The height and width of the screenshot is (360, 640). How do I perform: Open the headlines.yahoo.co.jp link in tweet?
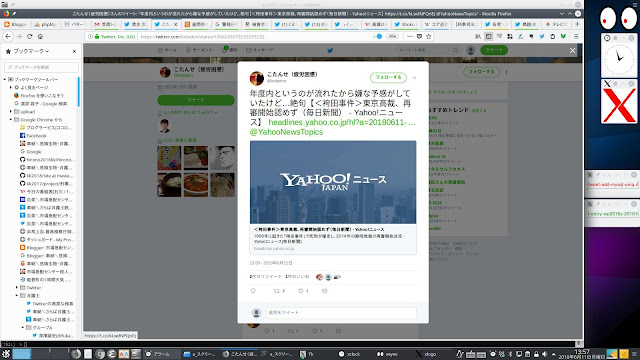(342, 122)
